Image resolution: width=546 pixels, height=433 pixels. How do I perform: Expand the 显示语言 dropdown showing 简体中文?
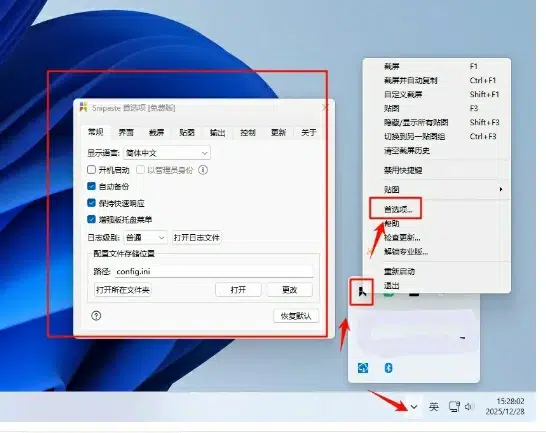click(x=167, y=153)
